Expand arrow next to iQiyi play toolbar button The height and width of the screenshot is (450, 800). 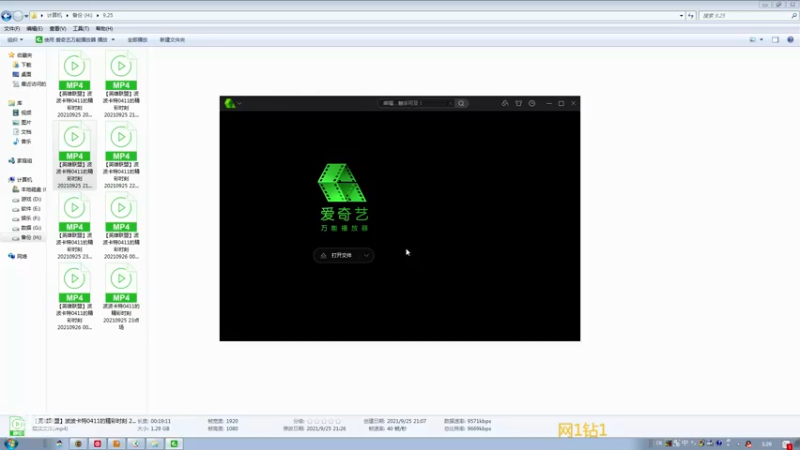point(113,39)
